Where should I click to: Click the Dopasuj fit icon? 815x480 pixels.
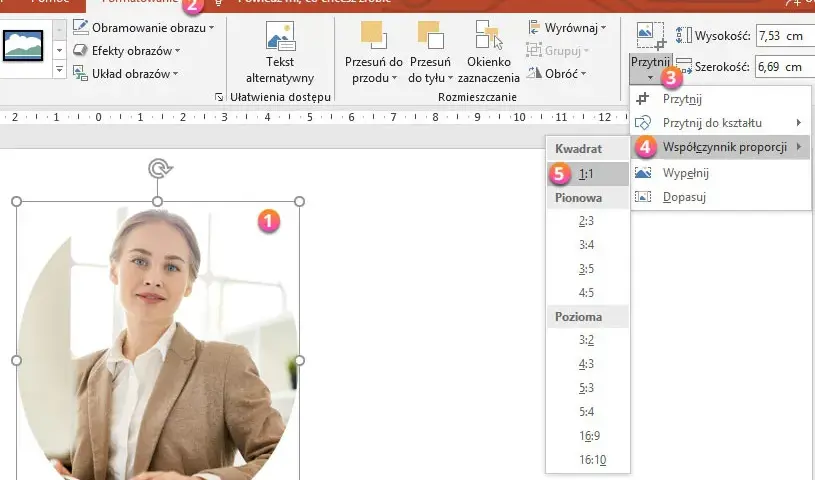pos(643,197)
